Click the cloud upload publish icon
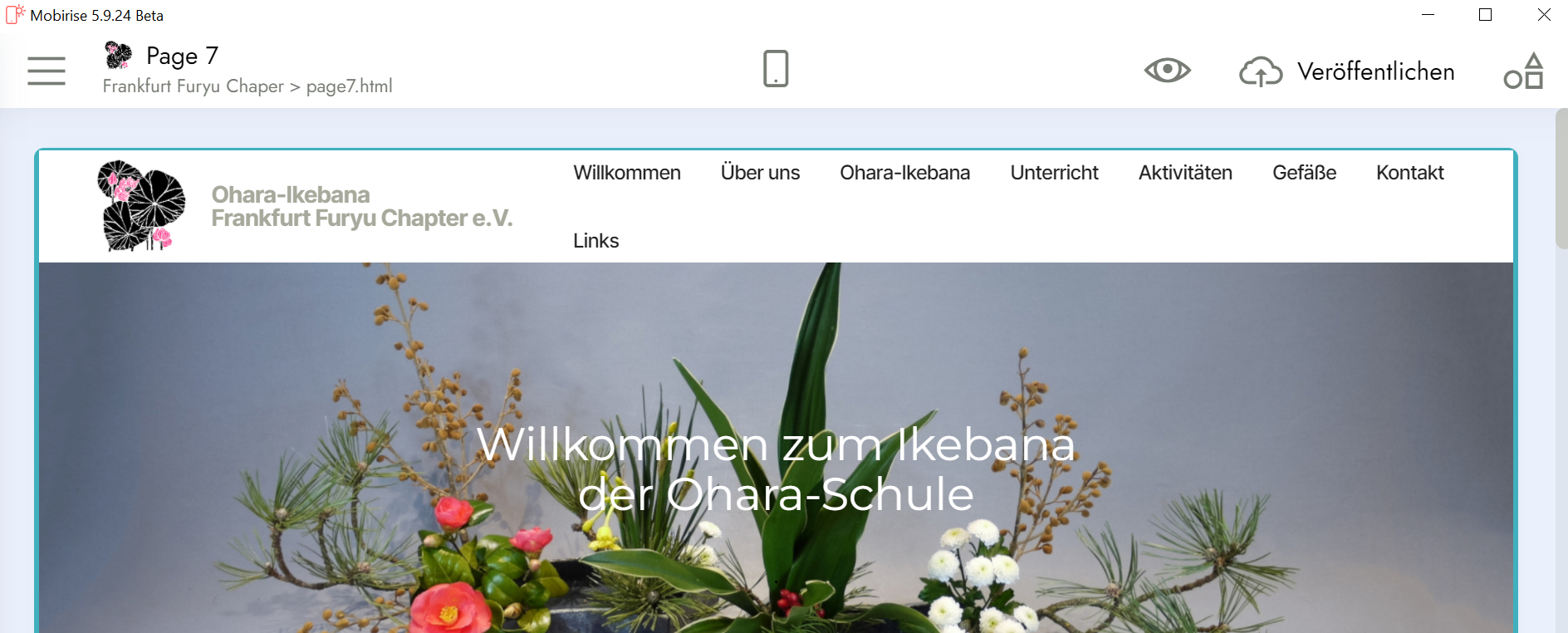 pyautogui.click(x=1261, y=72)
